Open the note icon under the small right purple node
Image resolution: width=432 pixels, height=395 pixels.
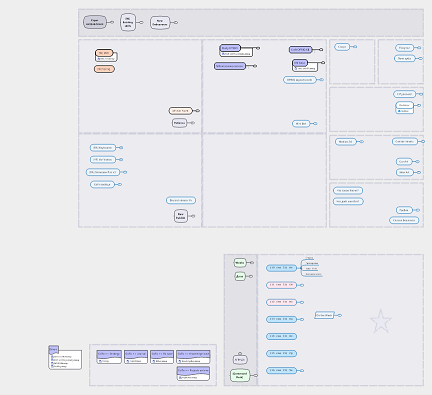coord(296,68)
